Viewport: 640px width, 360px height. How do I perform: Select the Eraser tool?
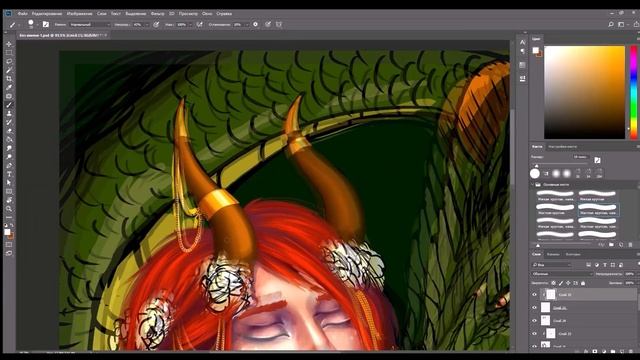pyautogui.click(x=9, y=131)
